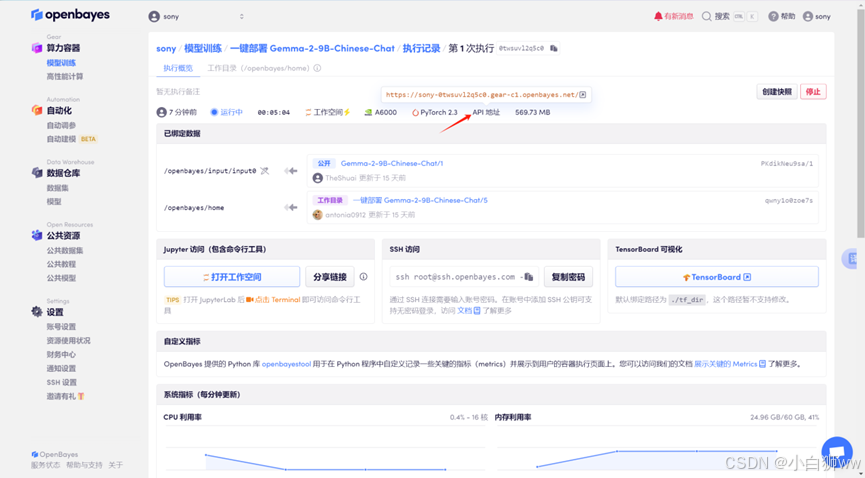Copy the SSH command with the copy icon
The image size is (865, 478).
pos(528,277)
